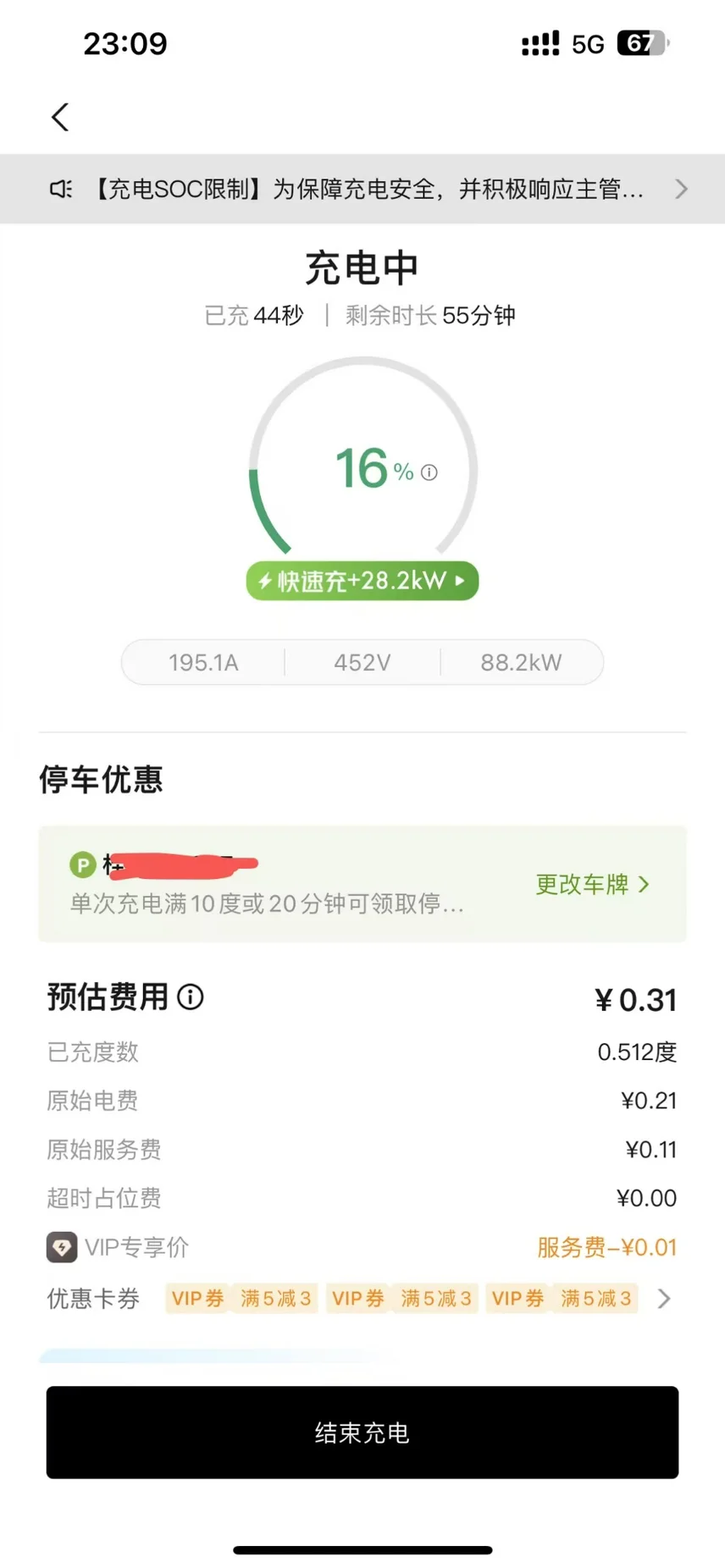Image resolution: width=725 pixels, height=1568 pixels.
Task: Tap the battery indicator in status bar
Action: click(643, 43)
